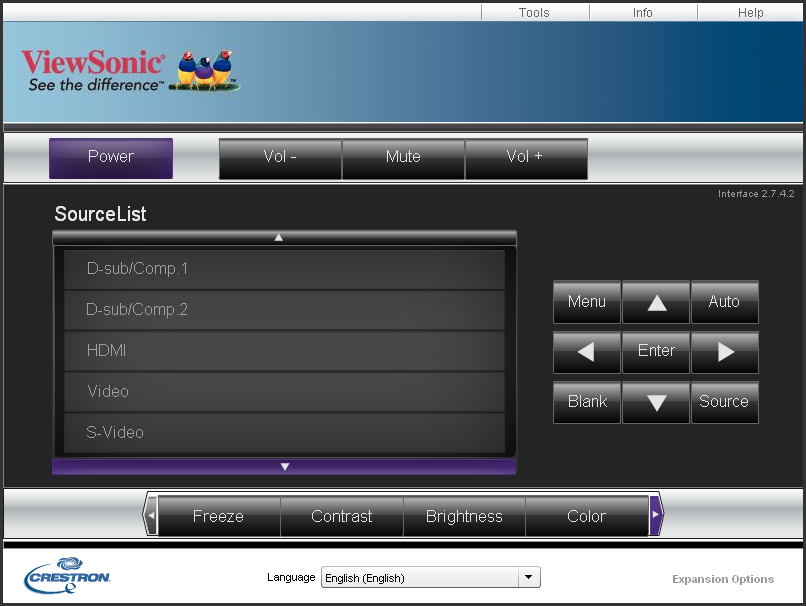Click the Crestron logo
Screen dimensions: 806x606
pyautogui.click(x=67, y=575)
